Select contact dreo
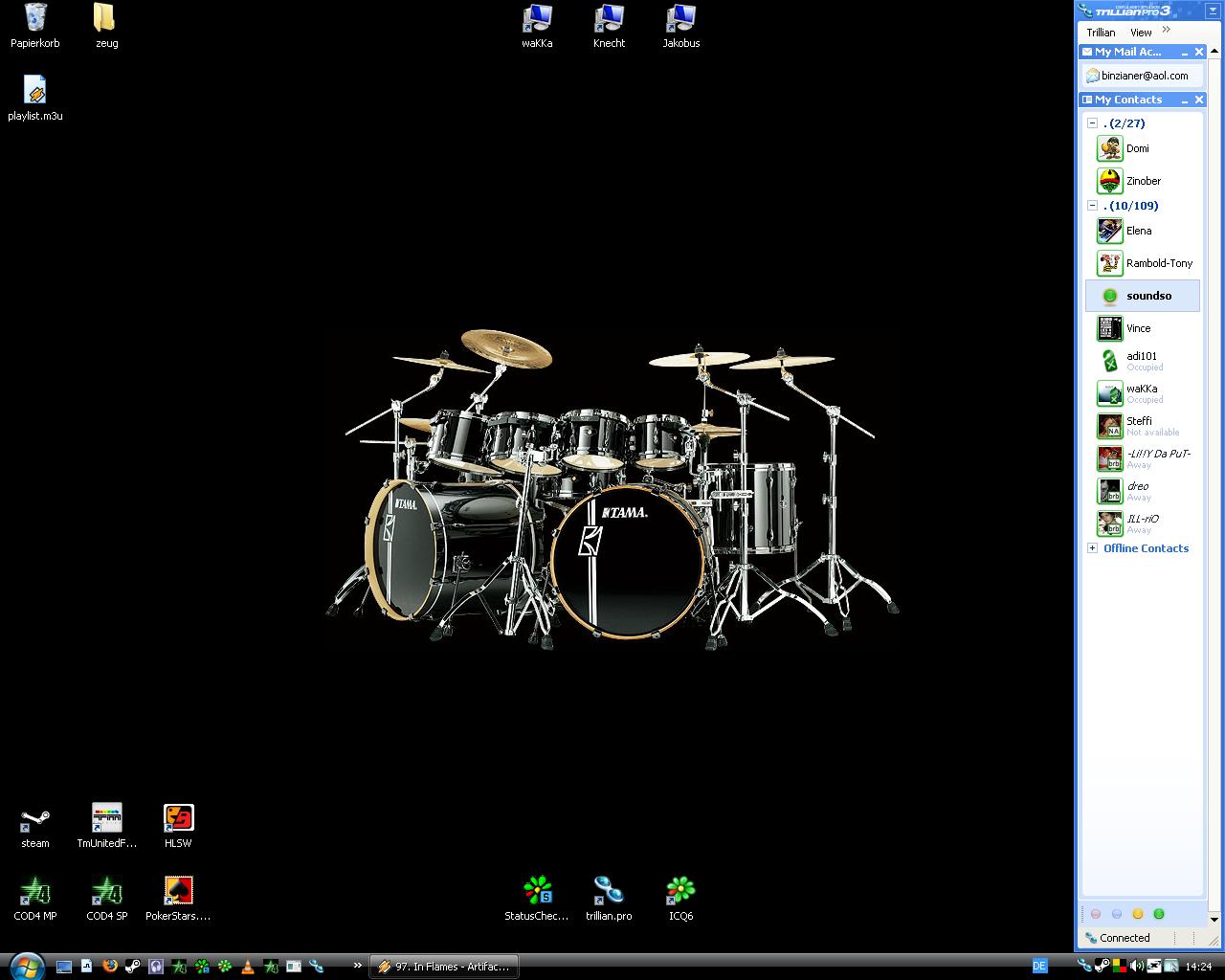The image size is (1225, 980). (x=1143, y=491)
